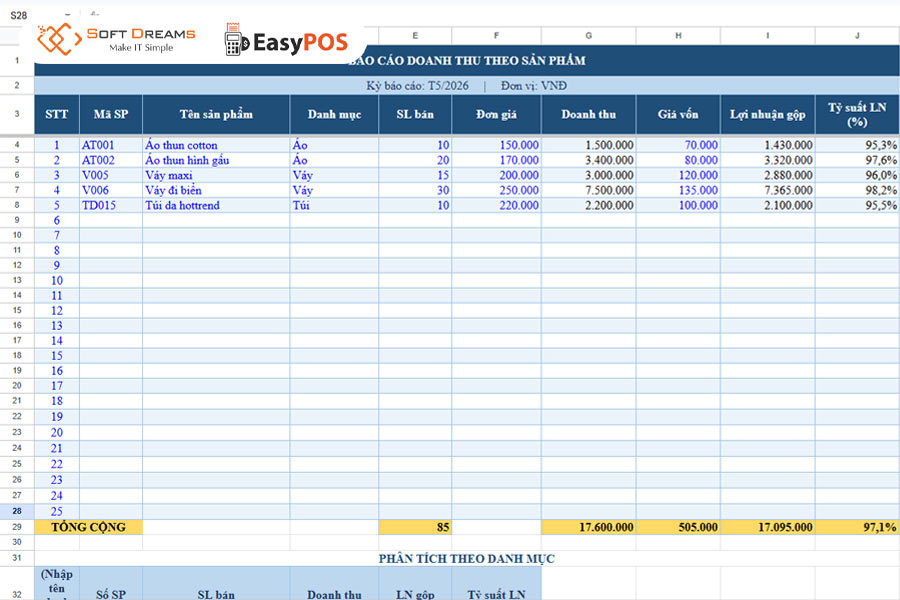Click the Doanh thu header cell in row 3
The image size is (900, 600).
(588, 114)
